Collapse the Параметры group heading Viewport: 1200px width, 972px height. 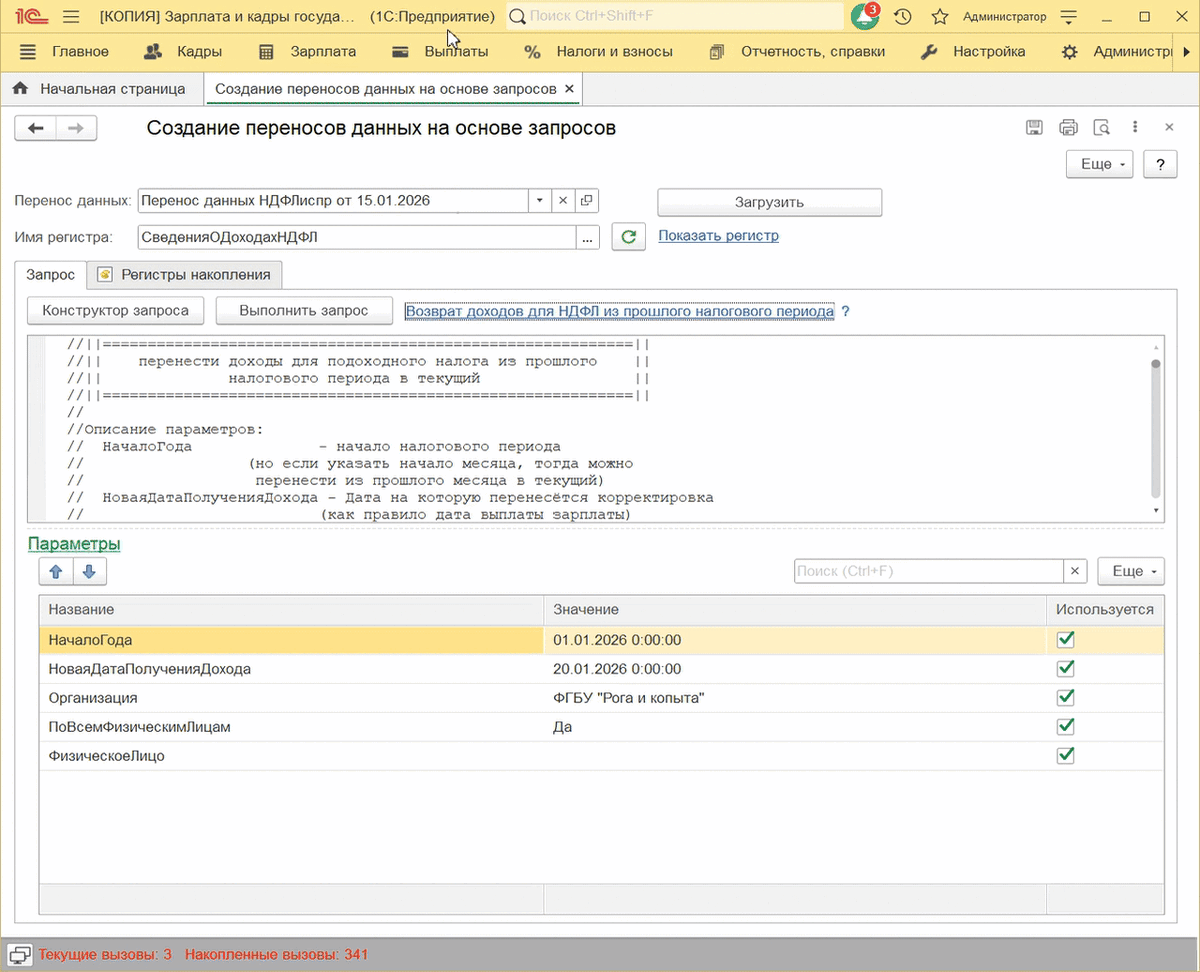[74, 544]
